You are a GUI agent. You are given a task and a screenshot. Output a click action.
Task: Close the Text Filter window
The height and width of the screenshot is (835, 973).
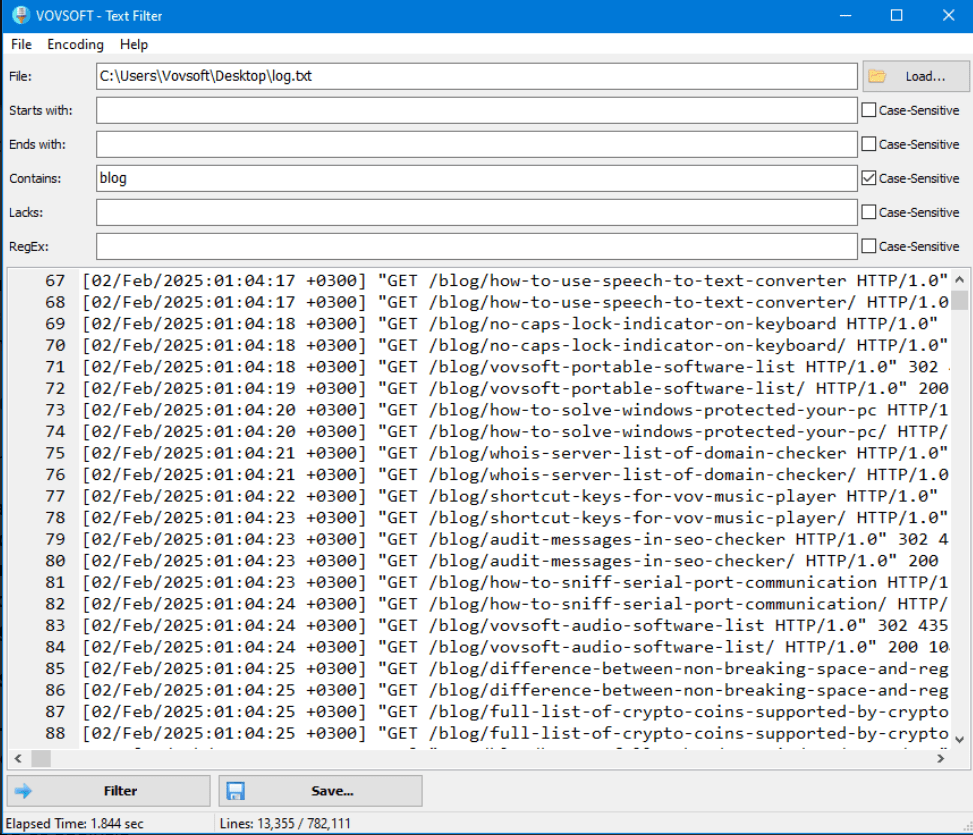[x=948, y=15]
